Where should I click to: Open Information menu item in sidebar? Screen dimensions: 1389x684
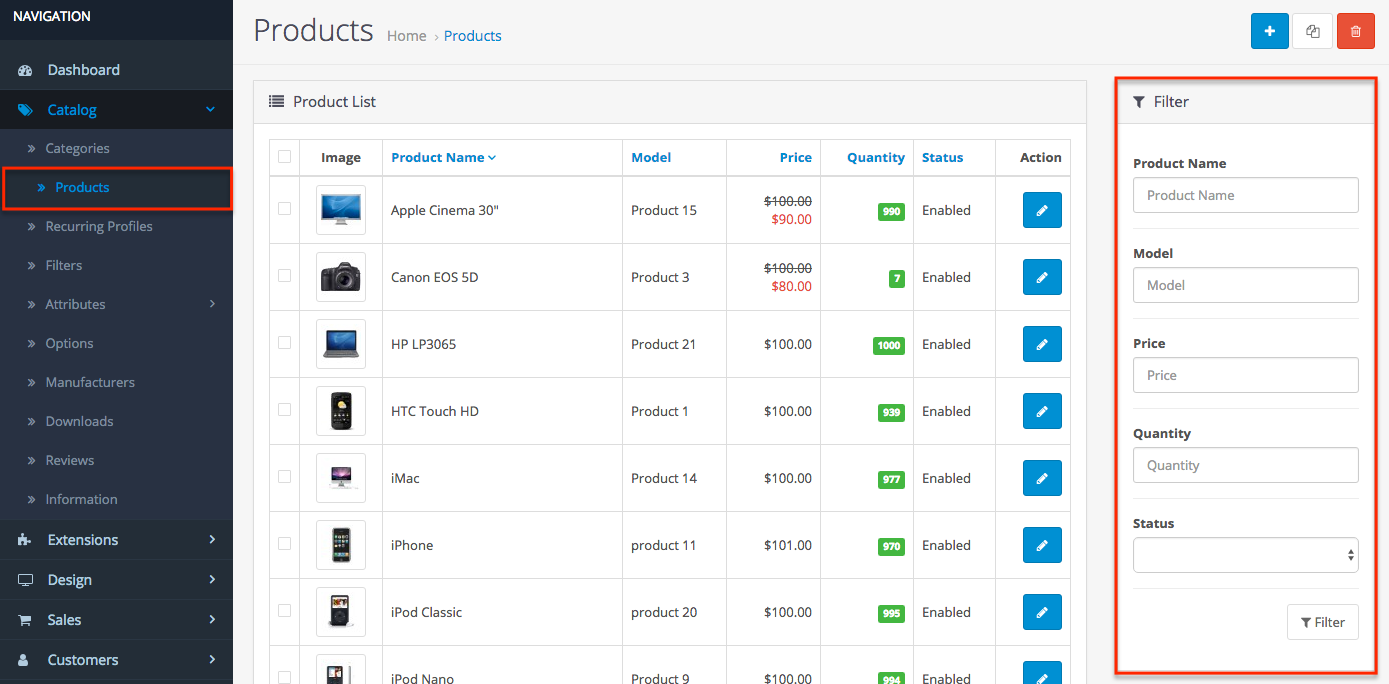click(81, 499)
